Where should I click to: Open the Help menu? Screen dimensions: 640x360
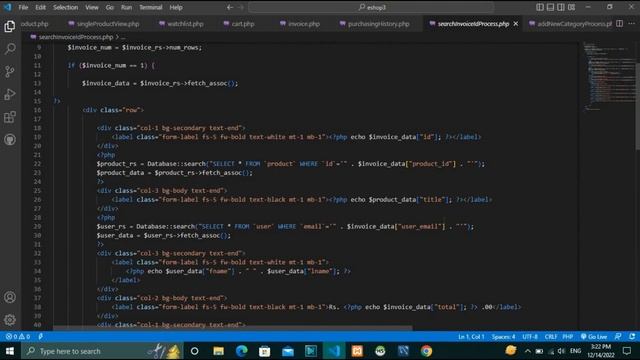176,7
